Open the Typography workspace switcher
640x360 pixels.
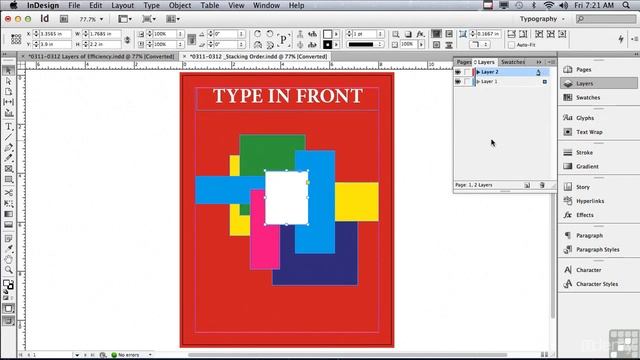tap(542, 19)
